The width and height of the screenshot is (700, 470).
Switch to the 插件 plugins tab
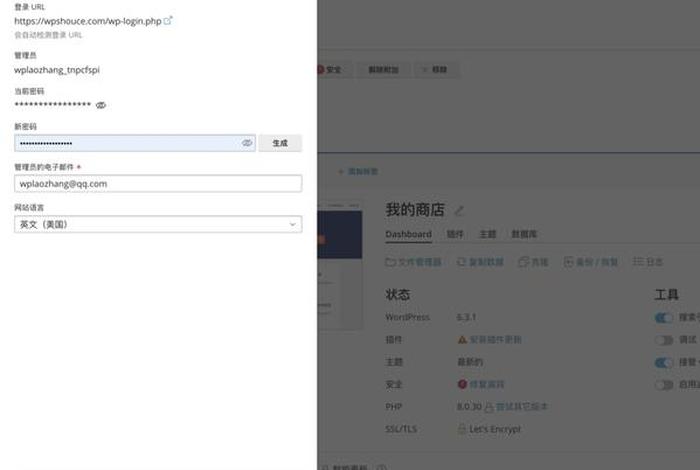coord(455,234)
